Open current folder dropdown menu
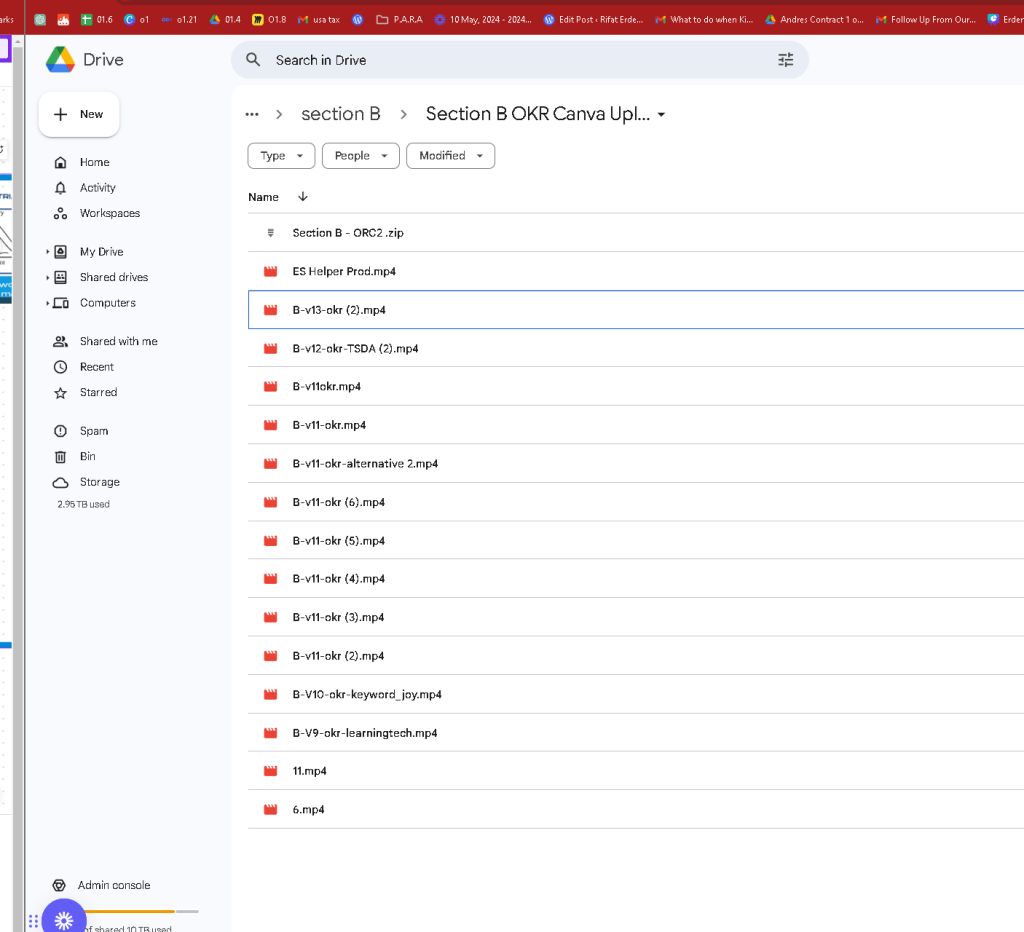Screen dimensions: 1024x932 [x=662, y=114]
